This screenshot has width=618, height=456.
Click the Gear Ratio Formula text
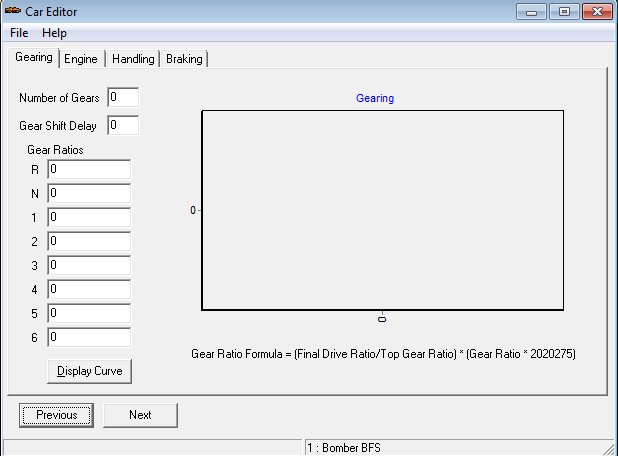coord(383,354)
